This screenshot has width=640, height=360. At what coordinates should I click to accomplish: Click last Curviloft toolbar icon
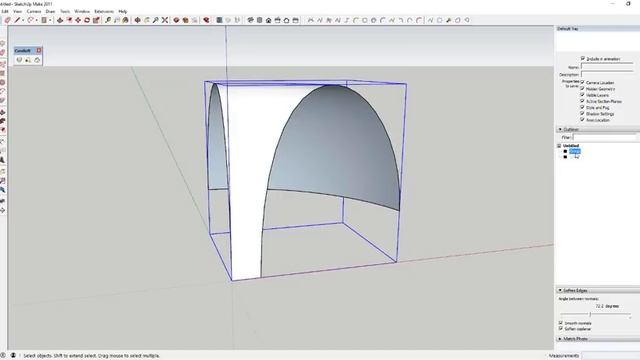click(37, 60)
